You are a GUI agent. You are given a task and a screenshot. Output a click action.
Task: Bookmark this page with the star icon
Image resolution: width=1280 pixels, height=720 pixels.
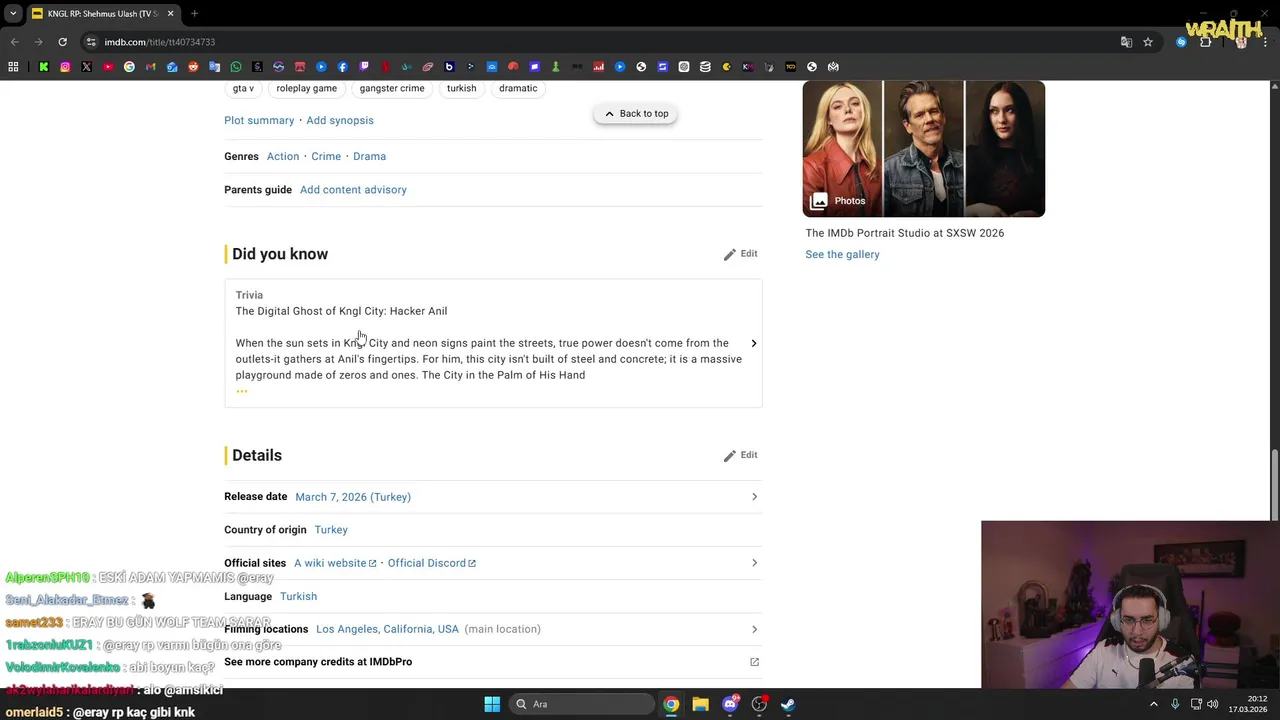[x=1148, y=42]
